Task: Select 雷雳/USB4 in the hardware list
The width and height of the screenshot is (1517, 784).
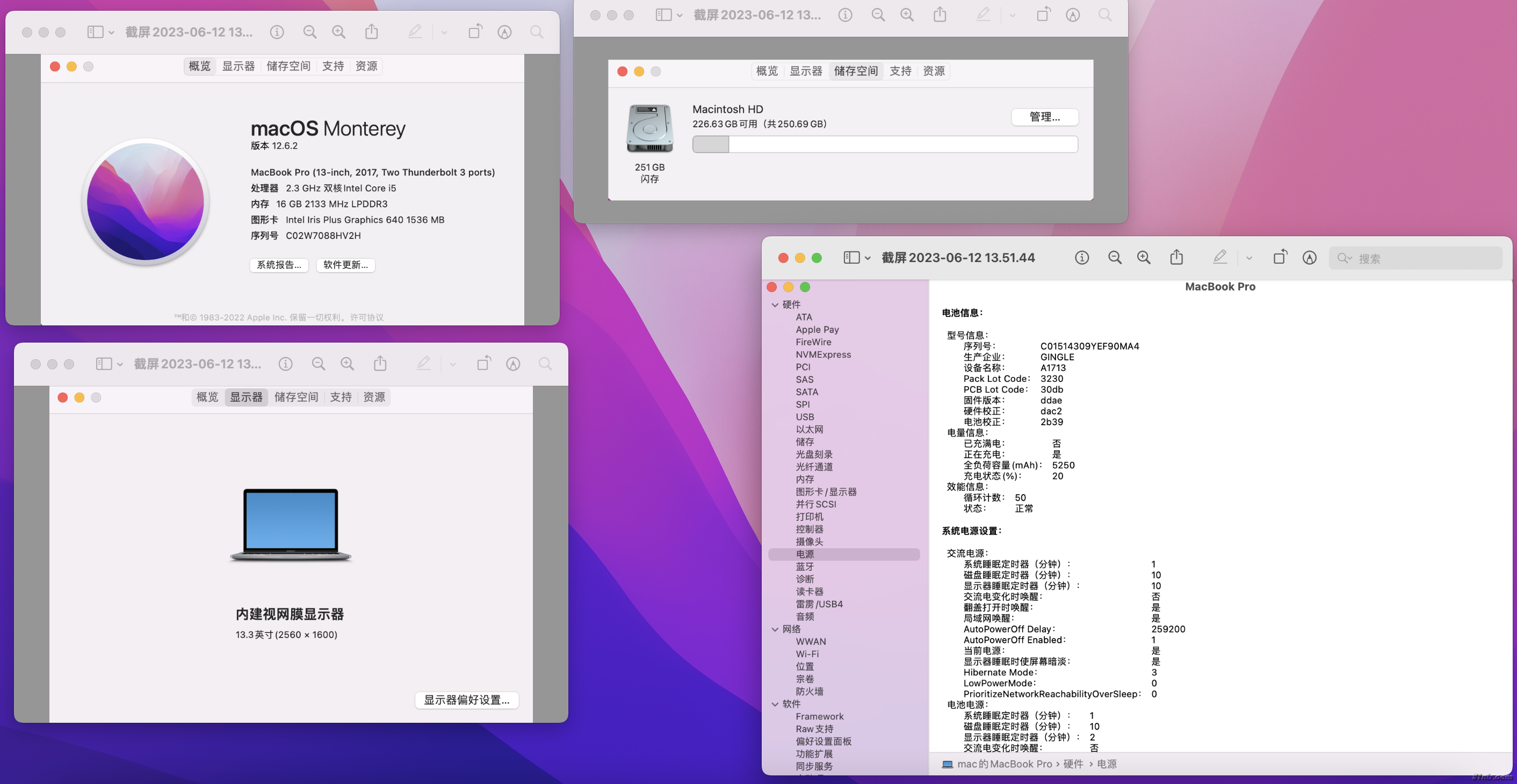Action: [819, 604]
